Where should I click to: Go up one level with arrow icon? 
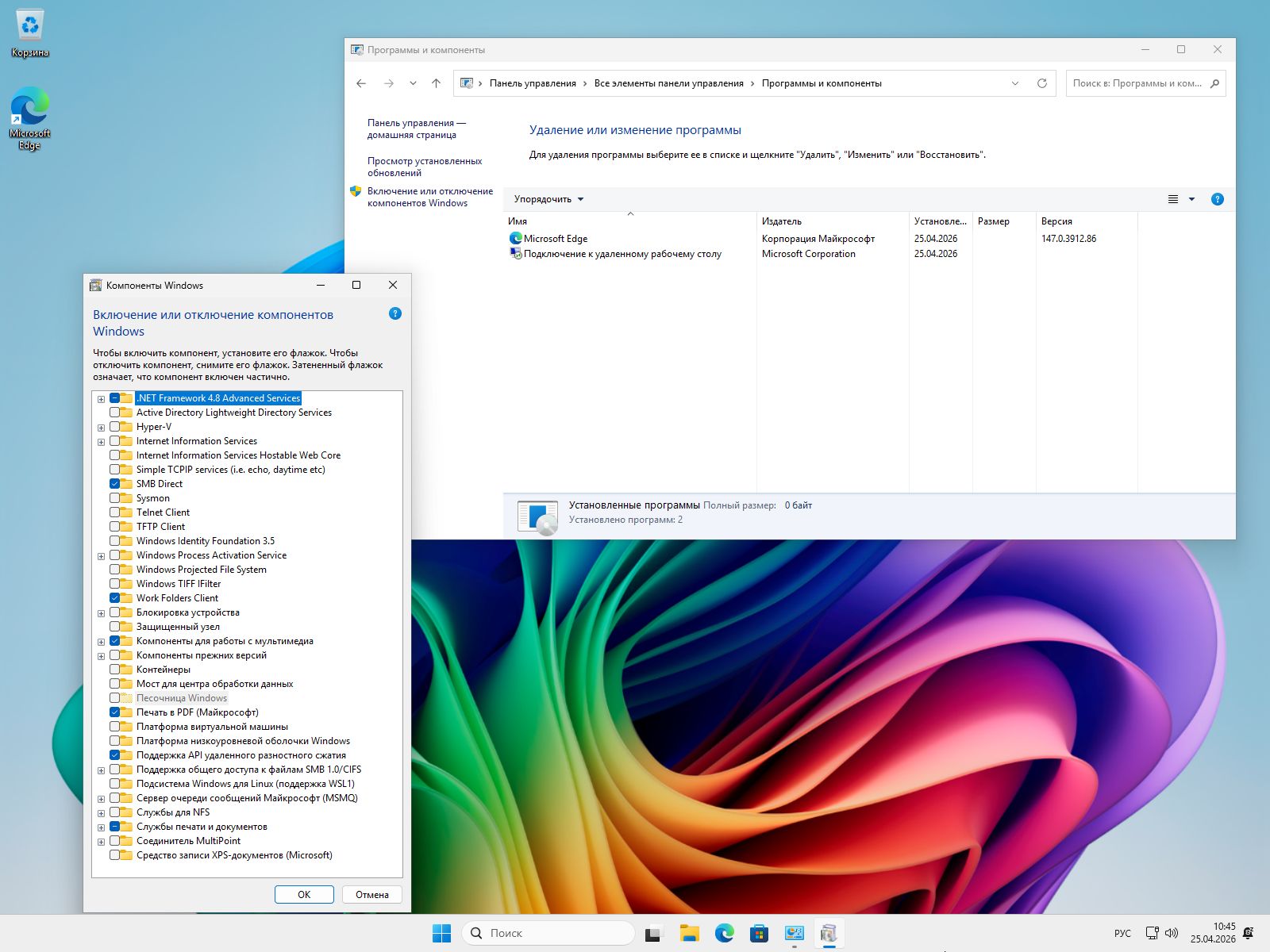click(x=436, y=83)
